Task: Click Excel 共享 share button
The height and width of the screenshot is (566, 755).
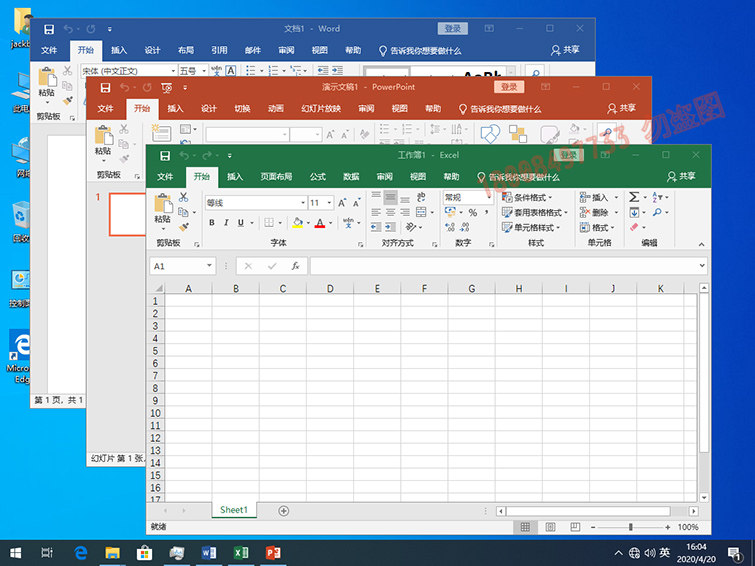Action: click(681, 176)
